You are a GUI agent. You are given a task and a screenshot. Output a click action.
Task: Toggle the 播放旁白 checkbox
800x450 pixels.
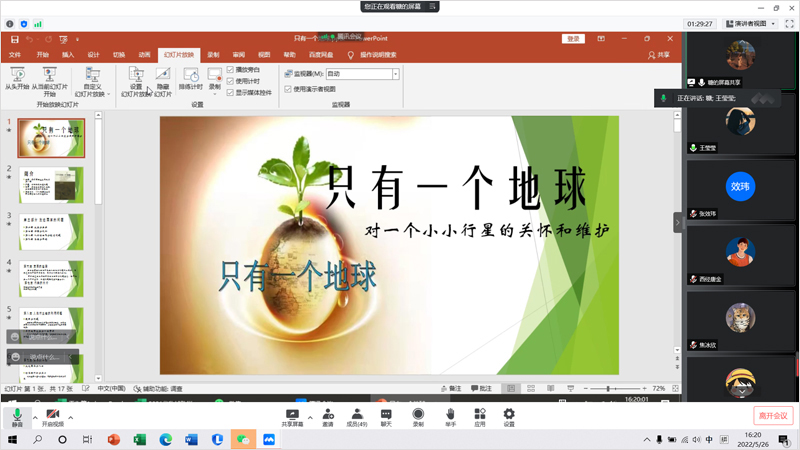[231, 70]
